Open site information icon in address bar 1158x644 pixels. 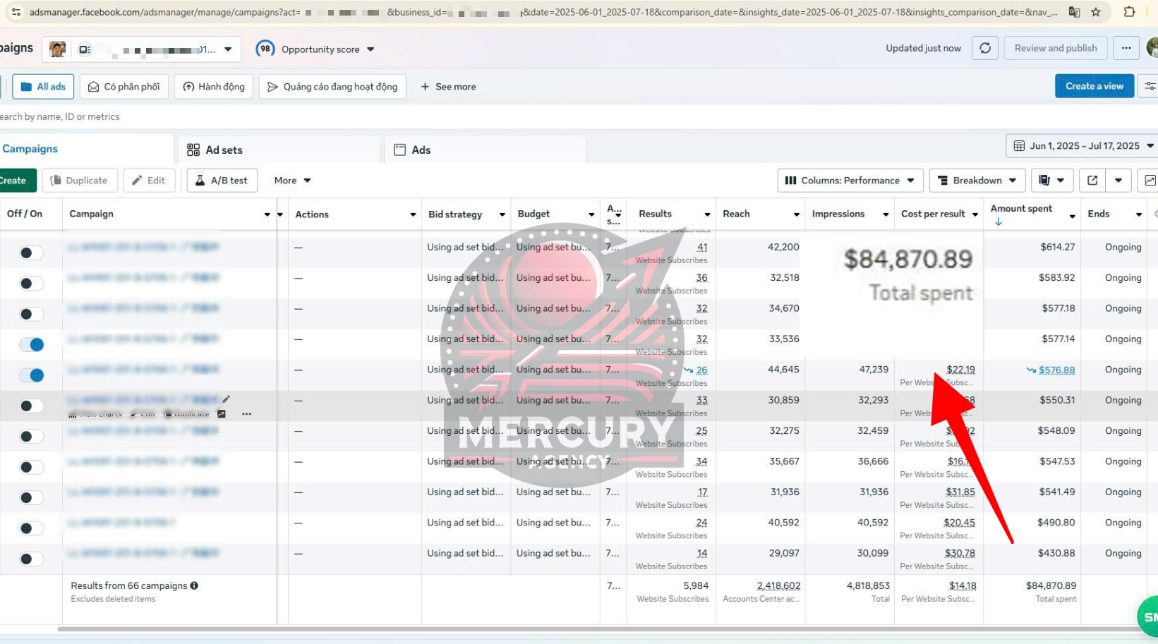pyautogui.click(x=16, y=12)
